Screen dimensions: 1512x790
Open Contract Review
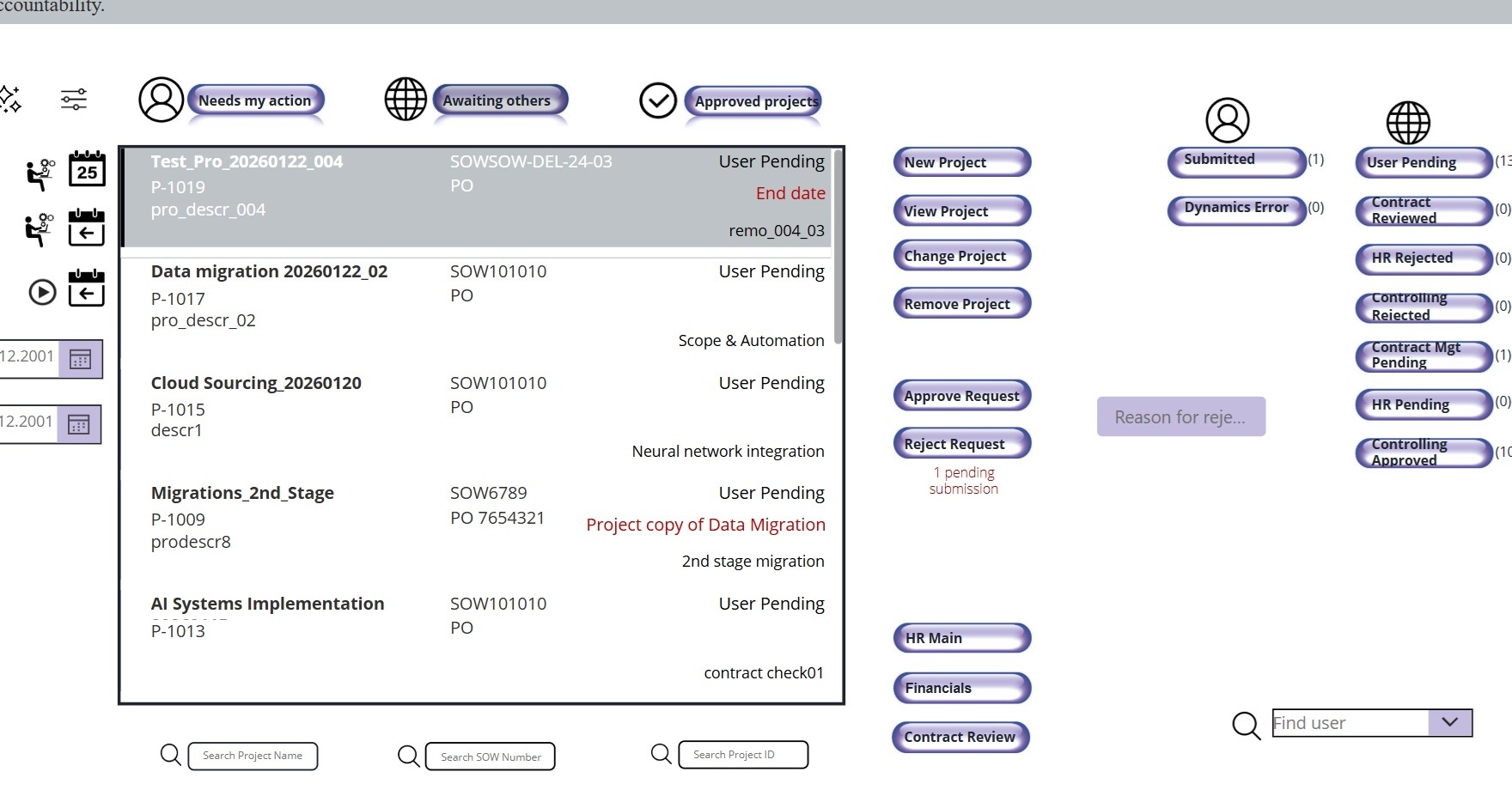(x=961, y=737)
